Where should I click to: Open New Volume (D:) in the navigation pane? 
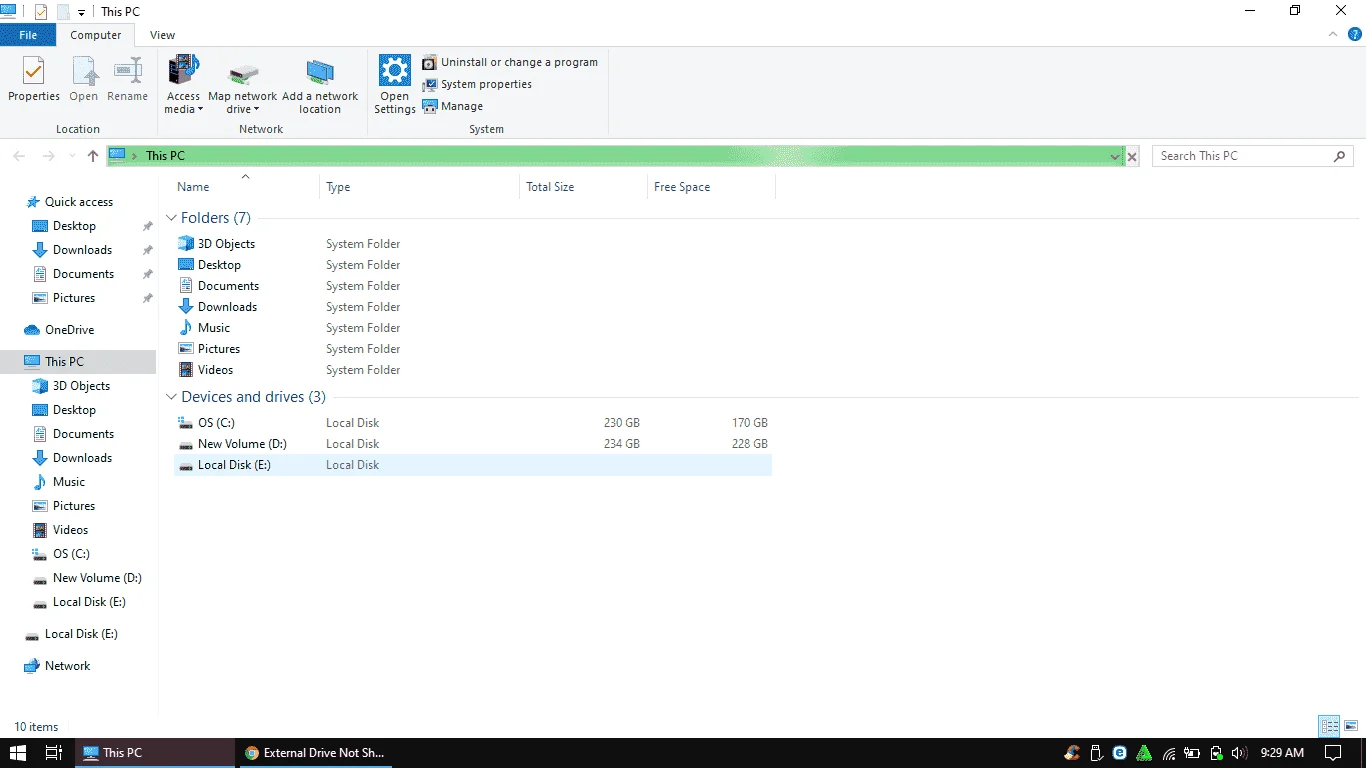[97, 578]
